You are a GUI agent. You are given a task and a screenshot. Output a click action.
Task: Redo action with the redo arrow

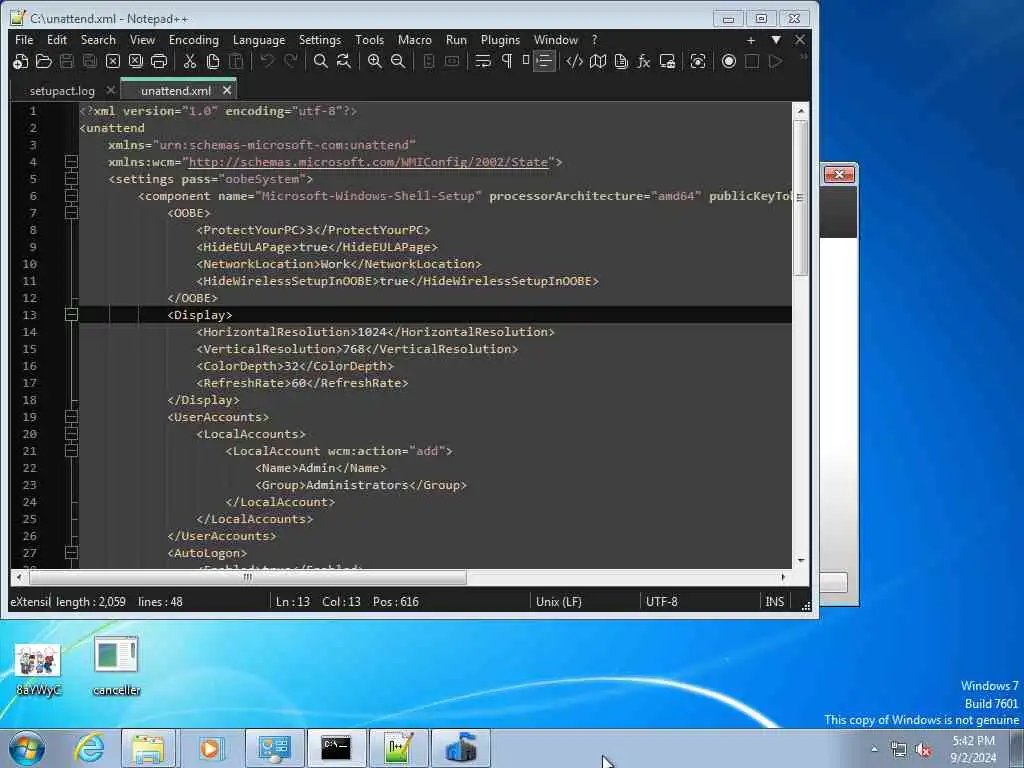(291, 61)
